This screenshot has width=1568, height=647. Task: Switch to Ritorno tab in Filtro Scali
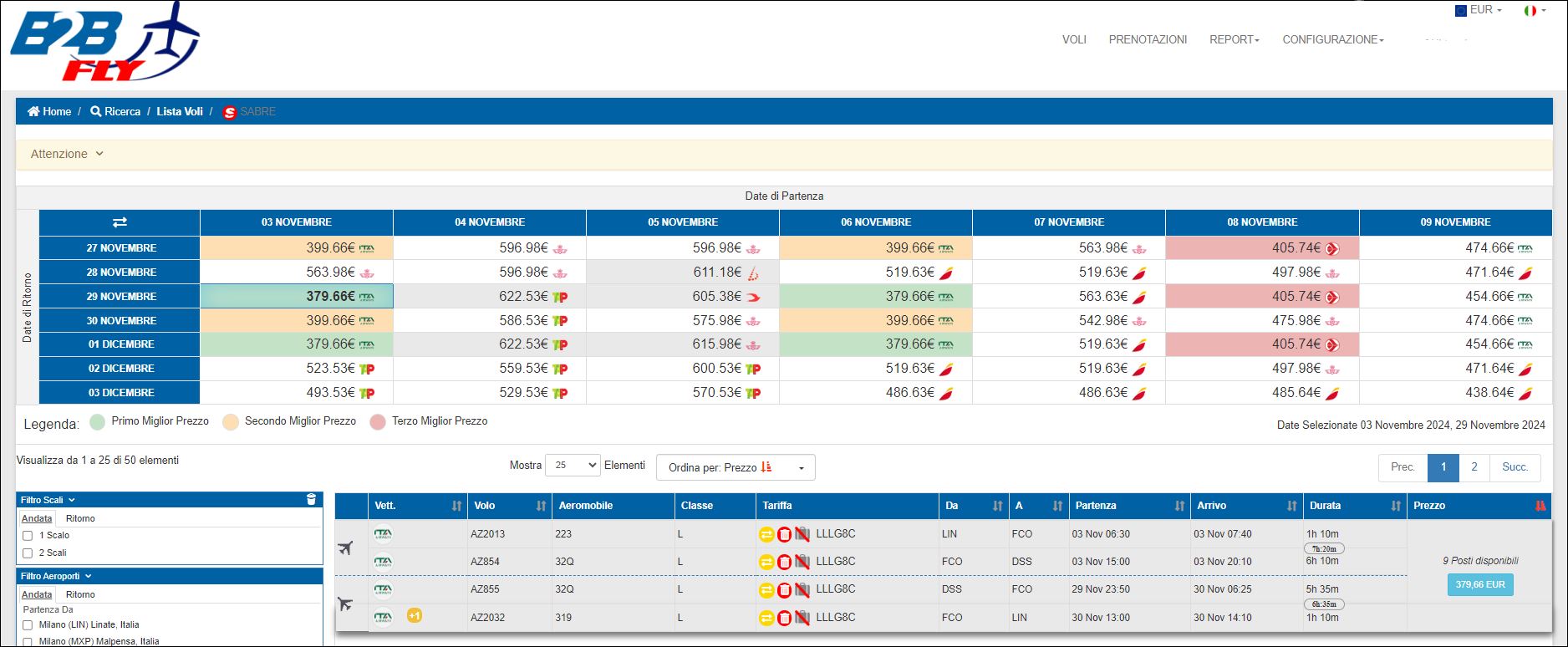[80, 518]
